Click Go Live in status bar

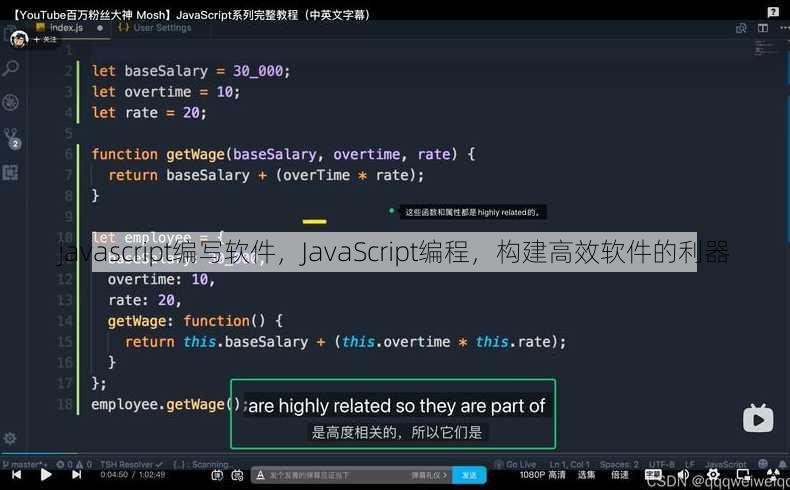point(515,464)
